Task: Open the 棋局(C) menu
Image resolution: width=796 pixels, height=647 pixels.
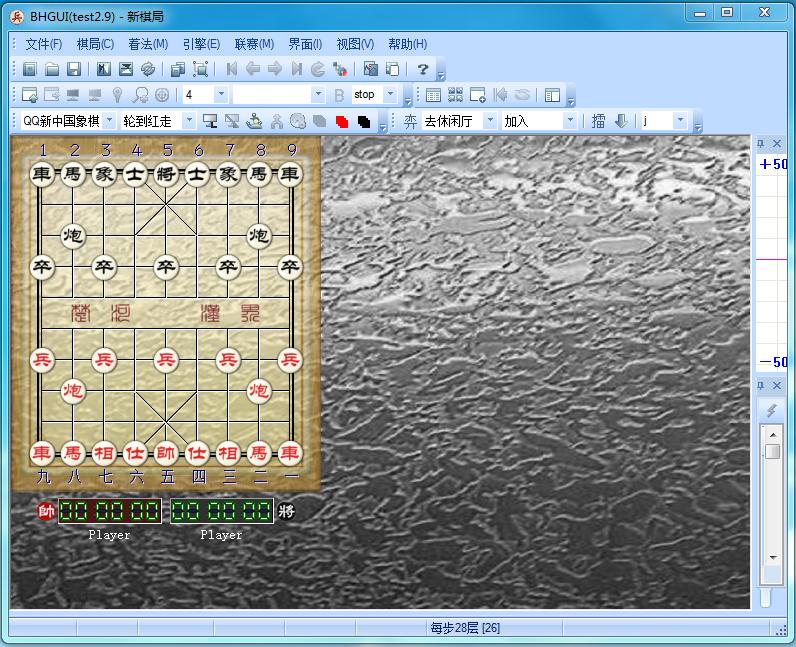Action: pyautogui.click(x=95, y=44)
